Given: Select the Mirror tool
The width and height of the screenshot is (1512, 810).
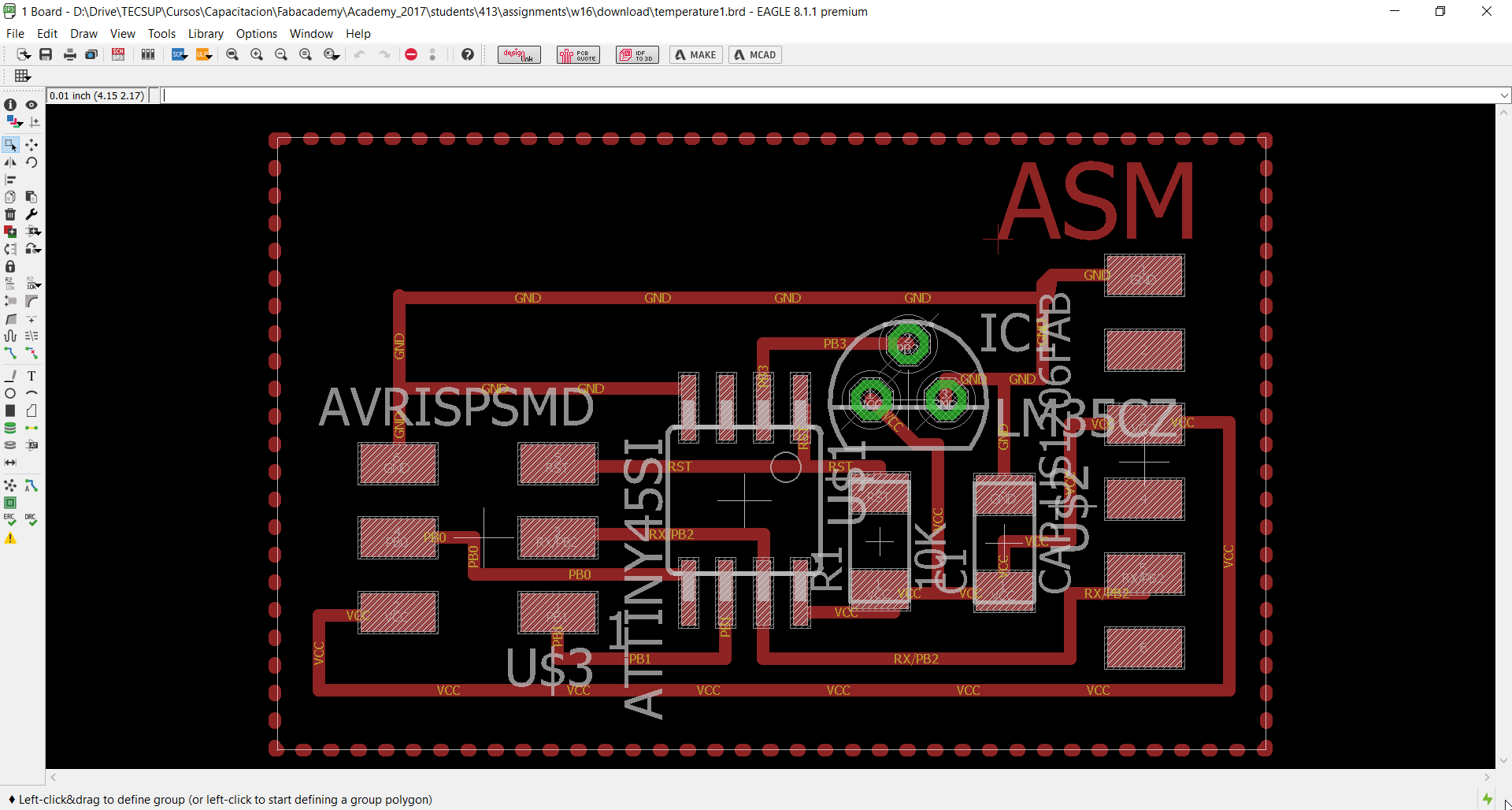Looking at the screenshot, I should click(x=10, y=162).
